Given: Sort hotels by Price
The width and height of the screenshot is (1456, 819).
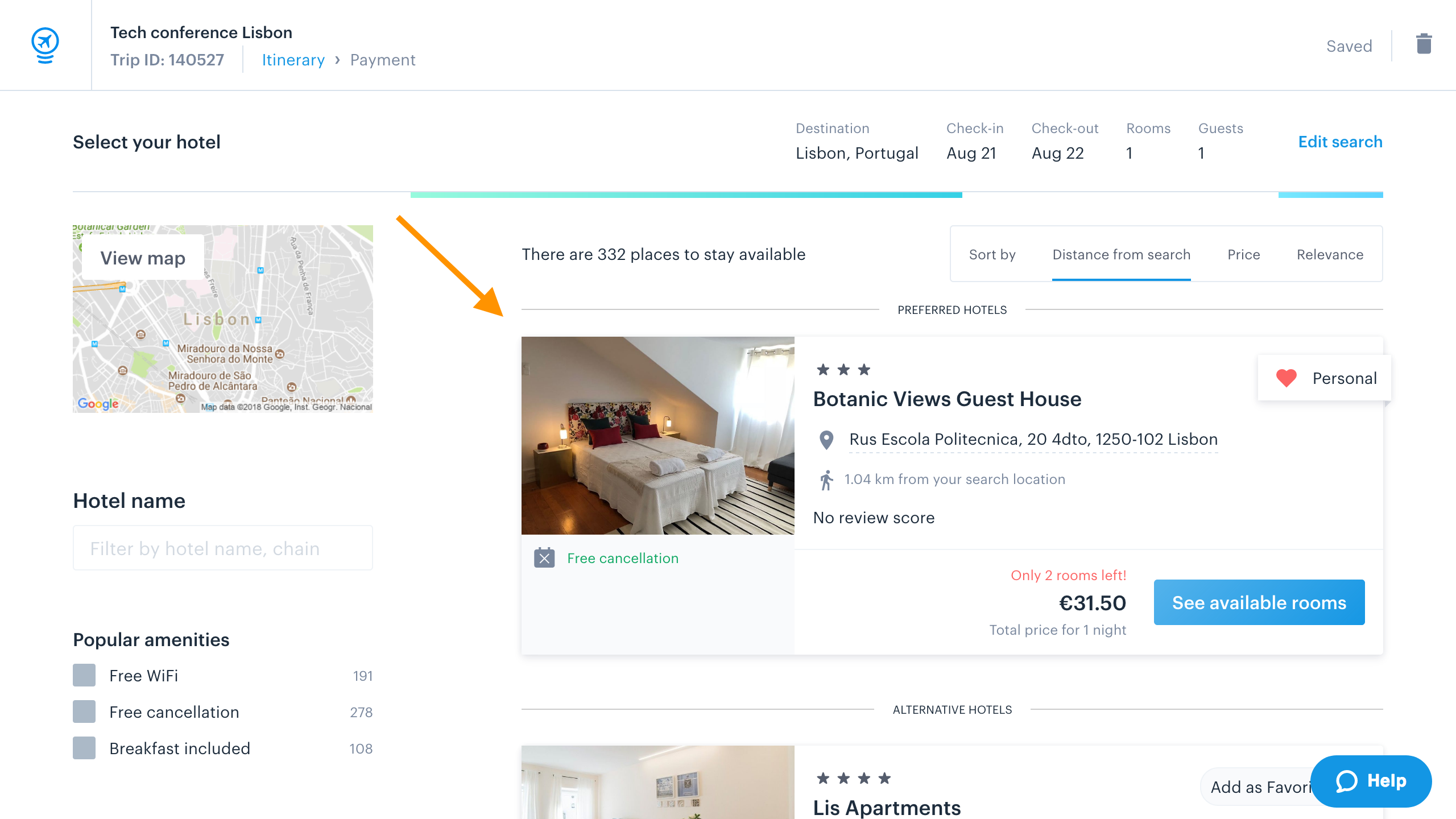Looking at the screenshot, I should pyautogui.click(x=1243, y=254).
